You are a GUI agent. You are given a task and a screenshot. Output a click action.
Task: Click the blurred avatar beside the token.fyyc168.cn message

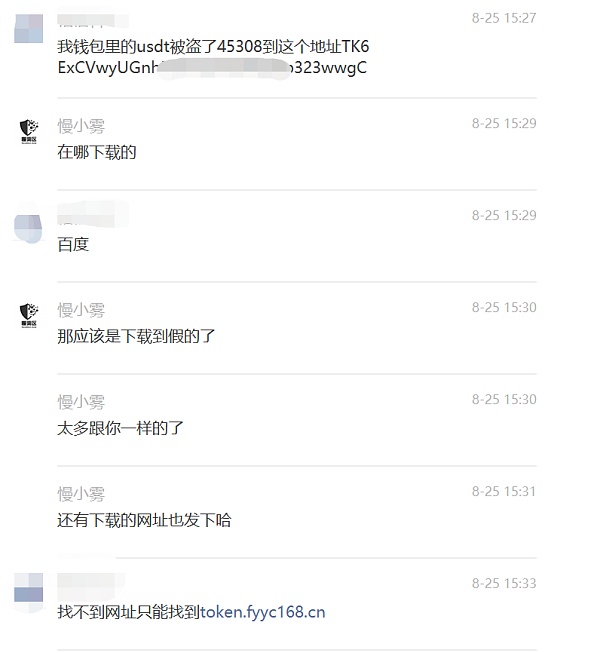coord(28,587)
